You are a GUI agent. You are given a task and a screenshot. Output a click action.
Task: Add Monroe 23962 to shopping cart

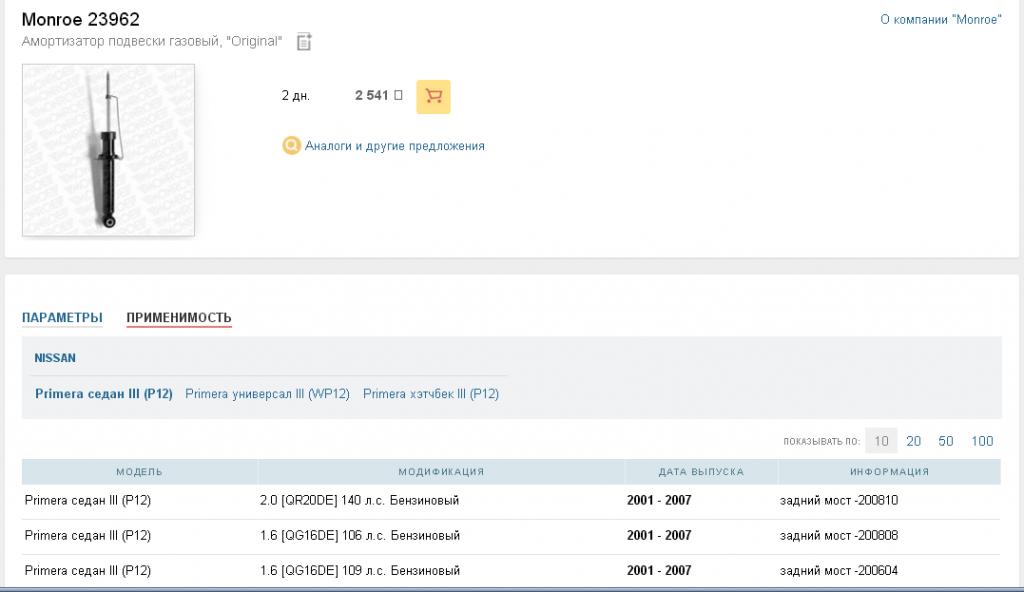[x=433, y=96]
